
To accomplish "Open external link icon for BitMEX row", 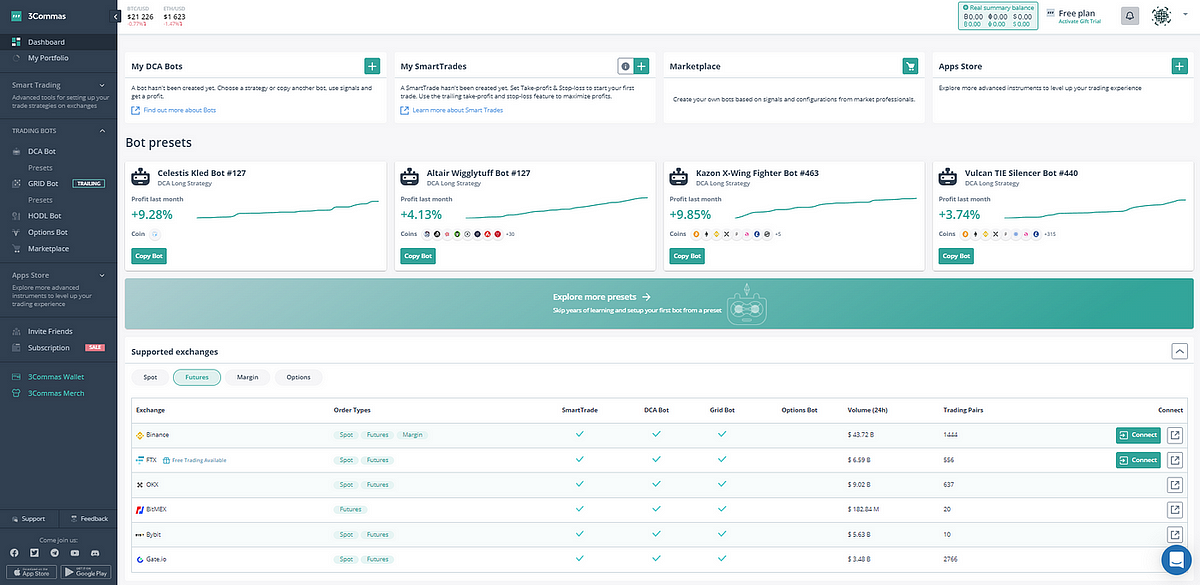I will [x=1175, y=509].
